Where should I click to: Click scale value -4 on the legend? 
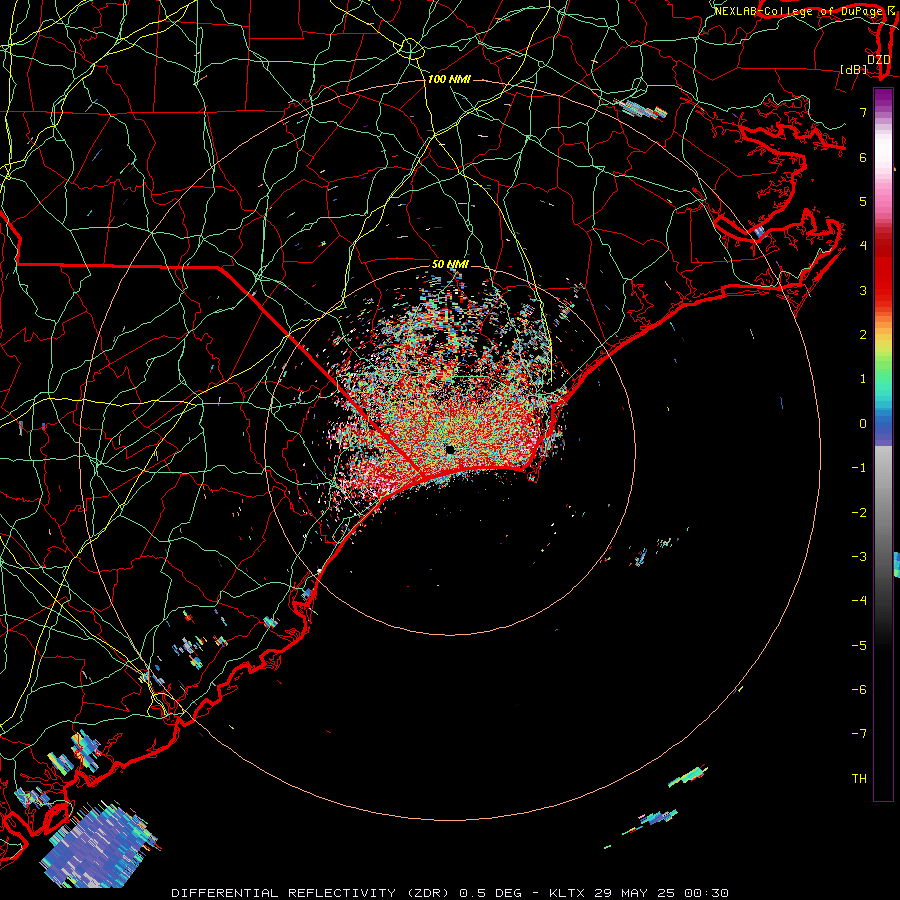tap(859, 601)
